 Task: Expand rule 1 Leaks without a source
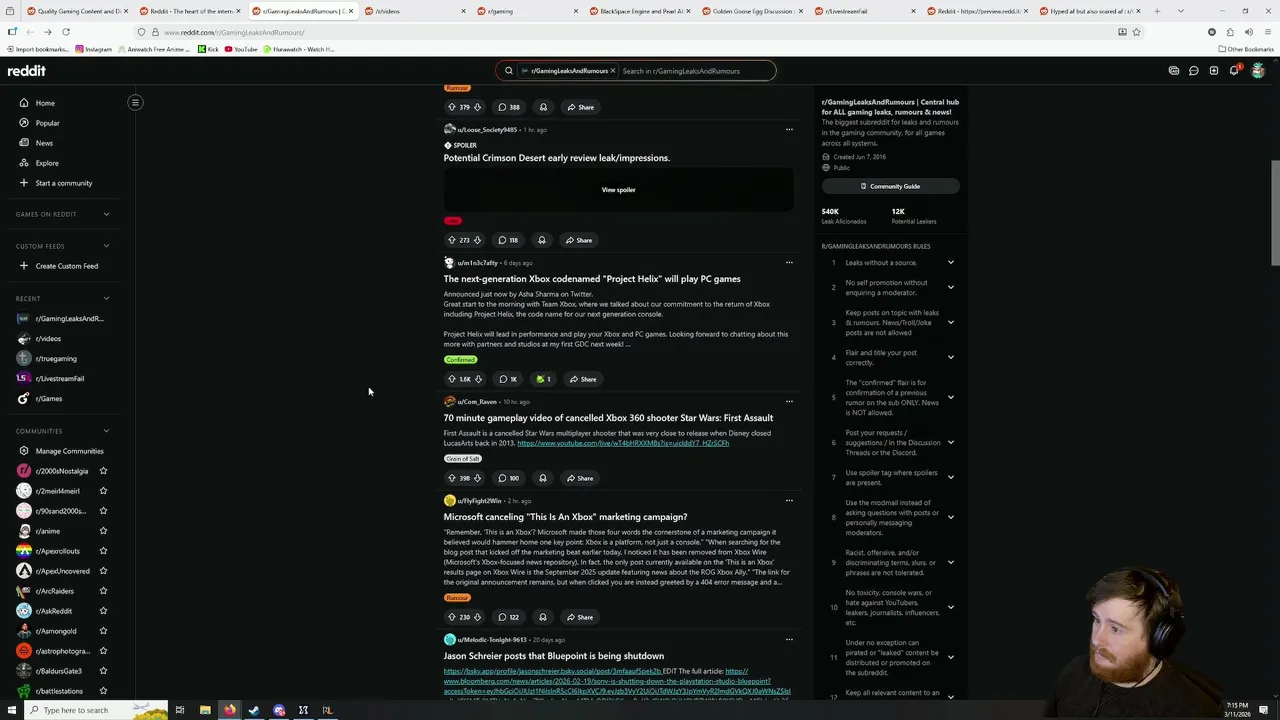click(951, 263)
